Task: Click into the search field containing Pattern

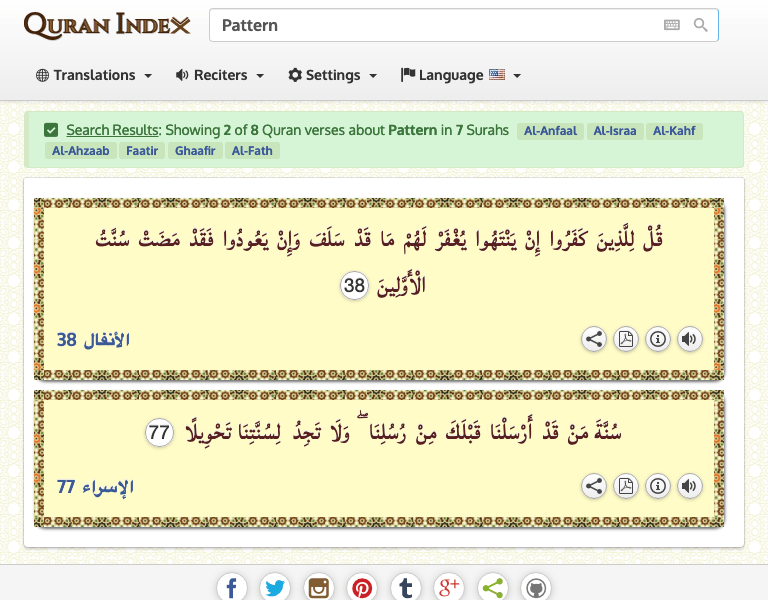Action: 430,25
